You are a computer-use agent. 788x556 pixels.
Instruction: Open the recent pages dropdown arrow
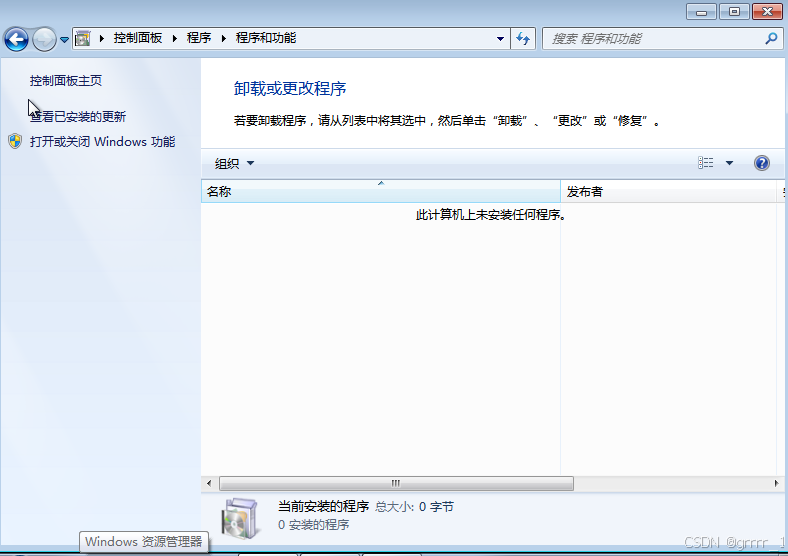coord(64,39)
